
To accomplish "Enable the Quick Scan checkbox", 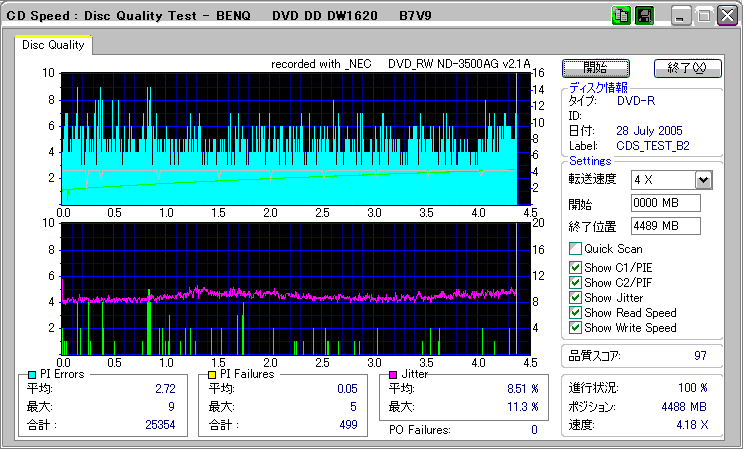I will click(x=575, y=249).
